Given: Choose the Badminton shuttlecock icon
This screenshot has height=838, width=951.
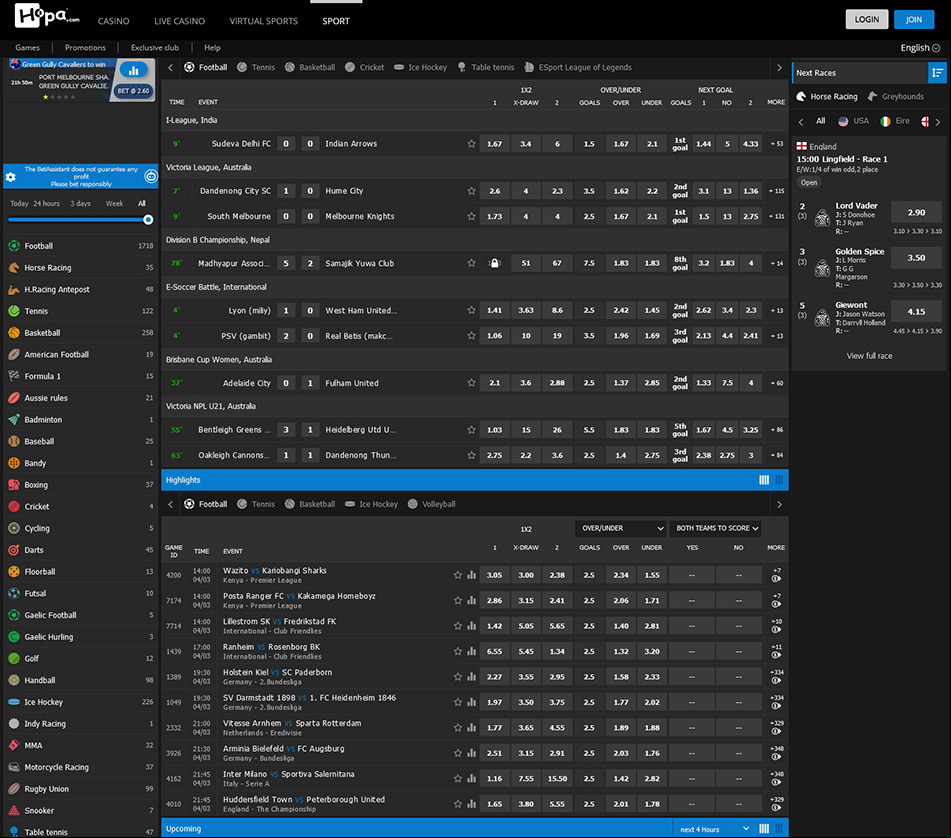Looking at the screenshot, I should pos(14,420).
